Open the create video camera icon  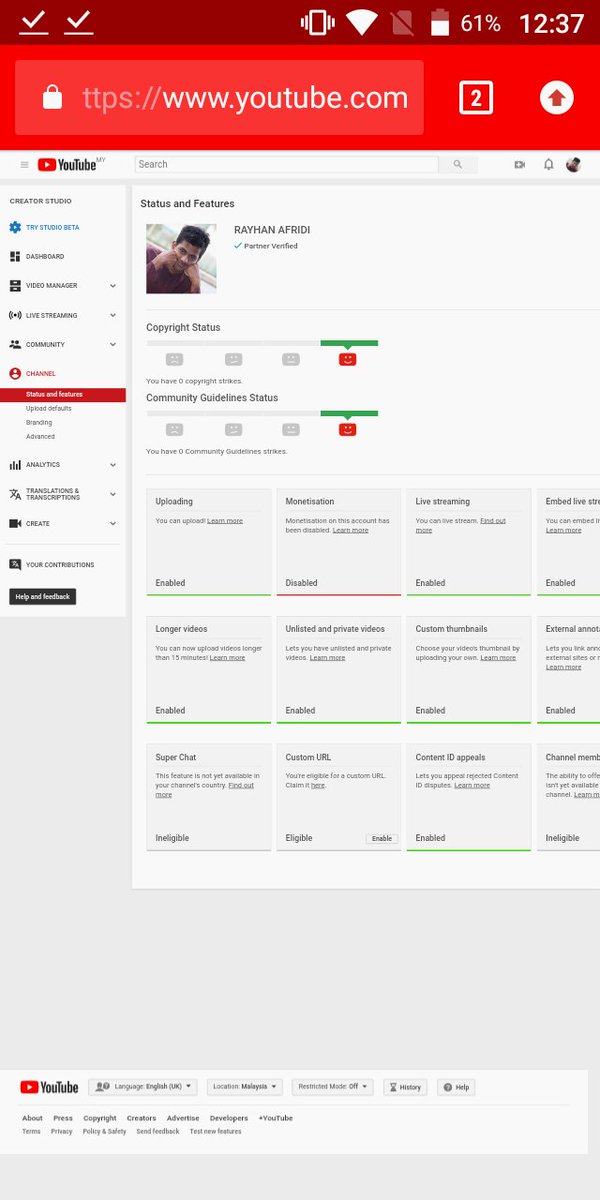point(519,165)
